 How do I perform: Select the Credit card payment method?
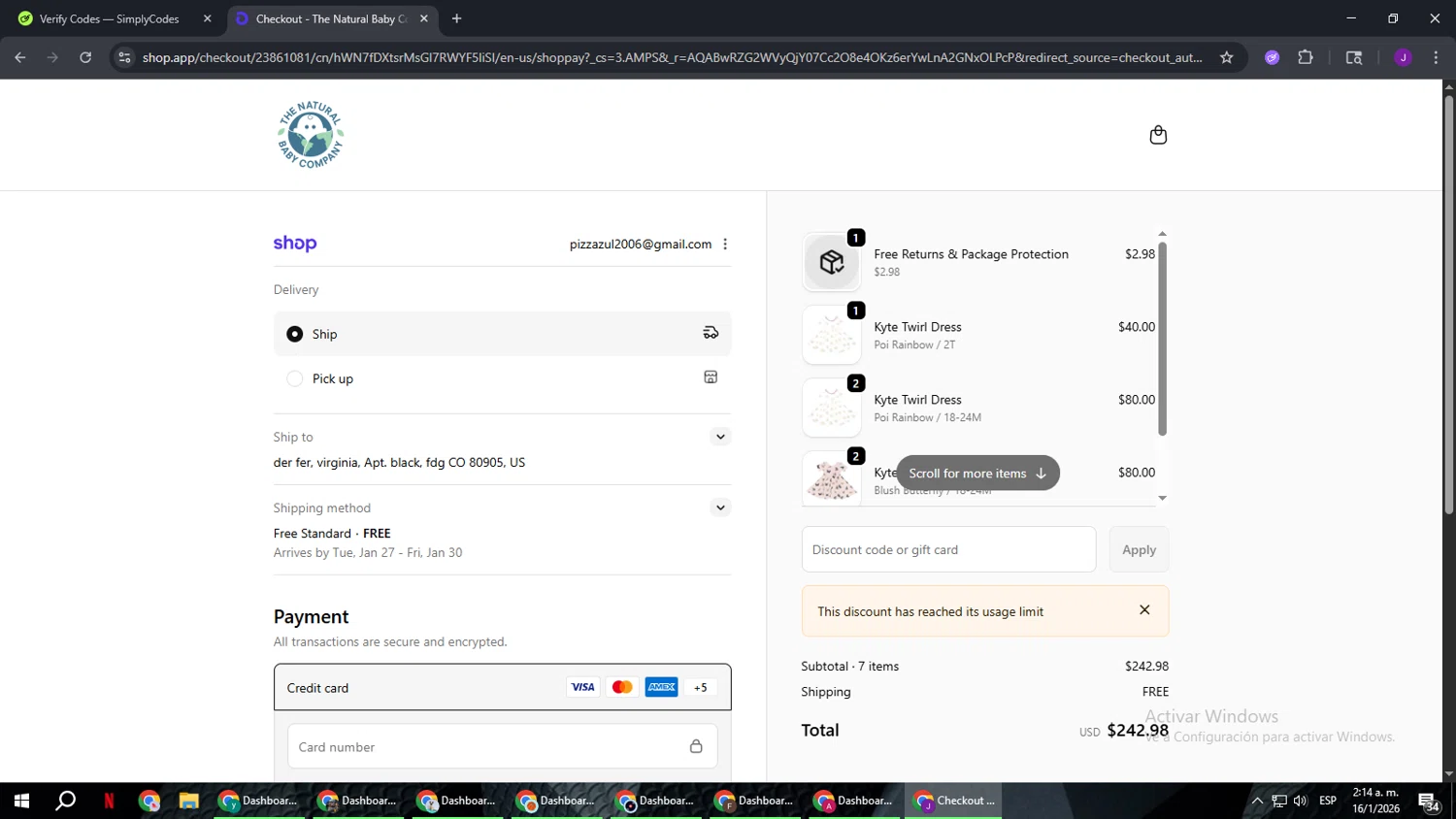pos(502,687)
